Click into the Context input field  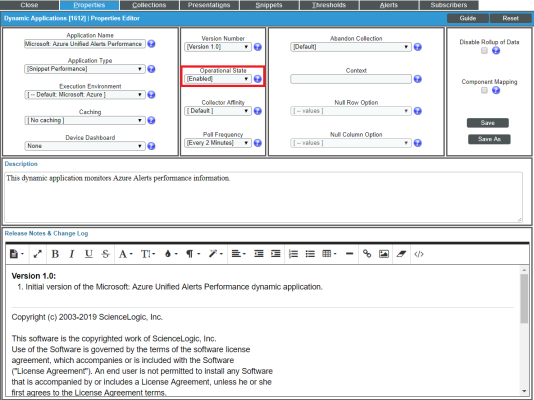(x=351, y=79)
